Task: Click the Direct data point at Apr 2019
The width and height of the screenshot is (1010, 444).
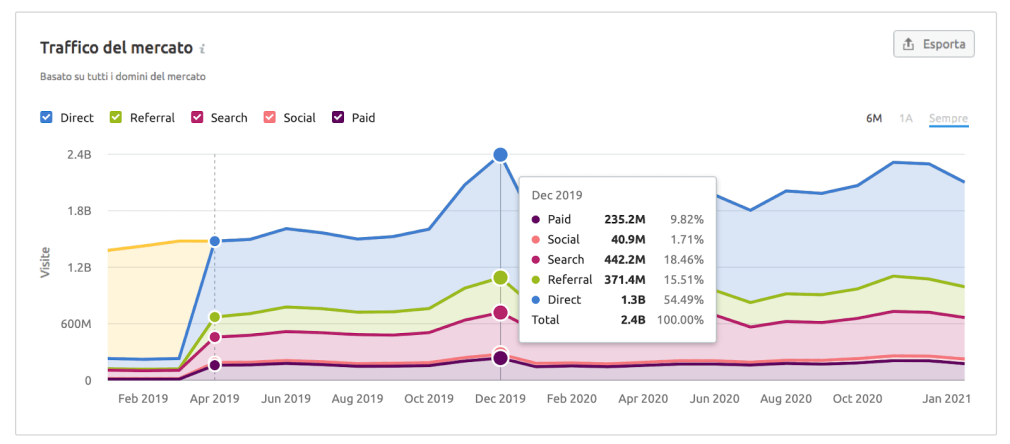Action: coord(215,241)
